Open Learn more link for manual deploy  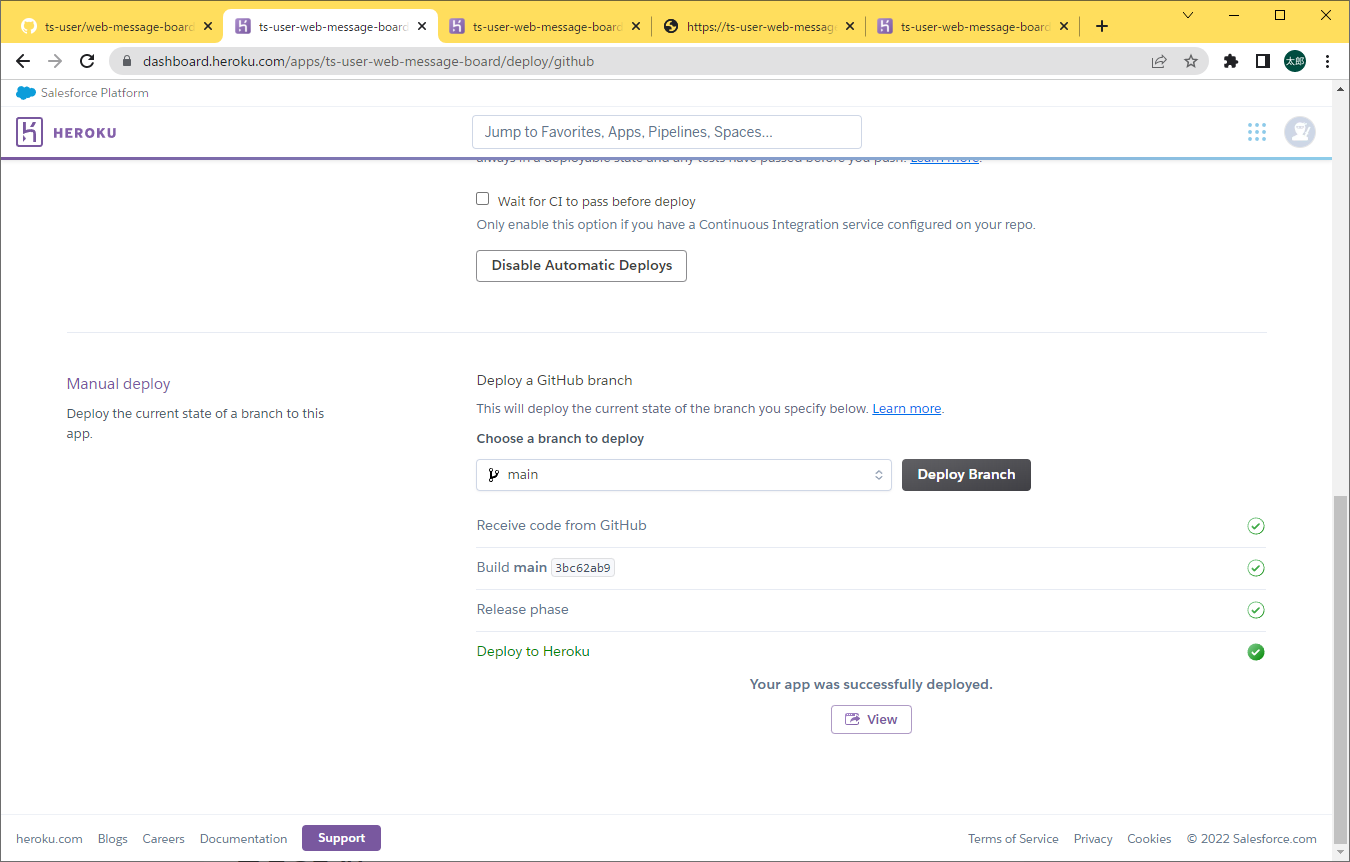pyautogui.click(x=907, y=409)
